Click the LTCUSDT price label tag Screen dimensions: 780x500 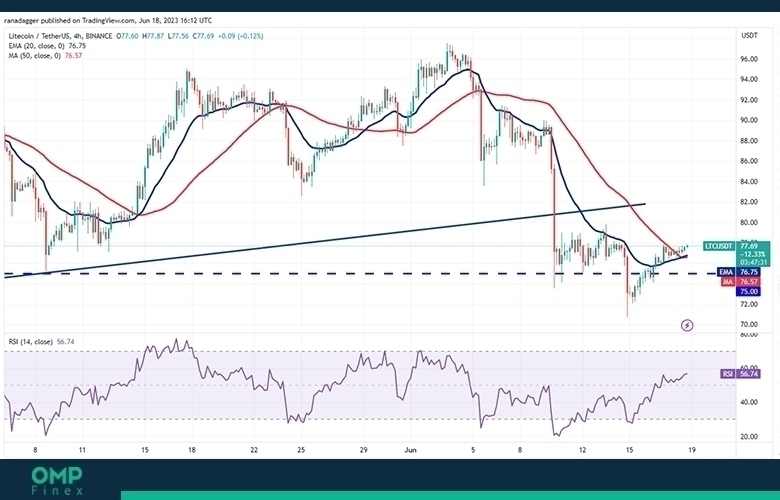[x=719, y=246]
